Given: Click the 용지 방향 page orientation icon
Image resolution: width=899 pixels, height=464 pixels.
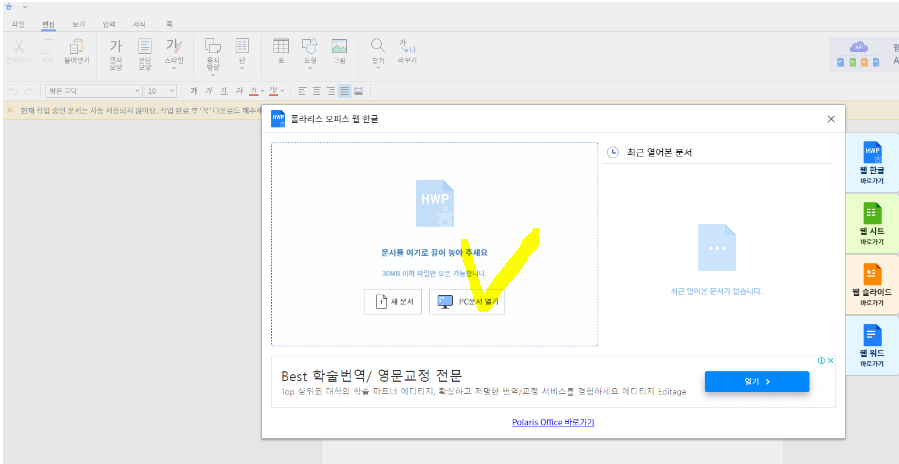Looking at the screenshot, I should [213, 46].
